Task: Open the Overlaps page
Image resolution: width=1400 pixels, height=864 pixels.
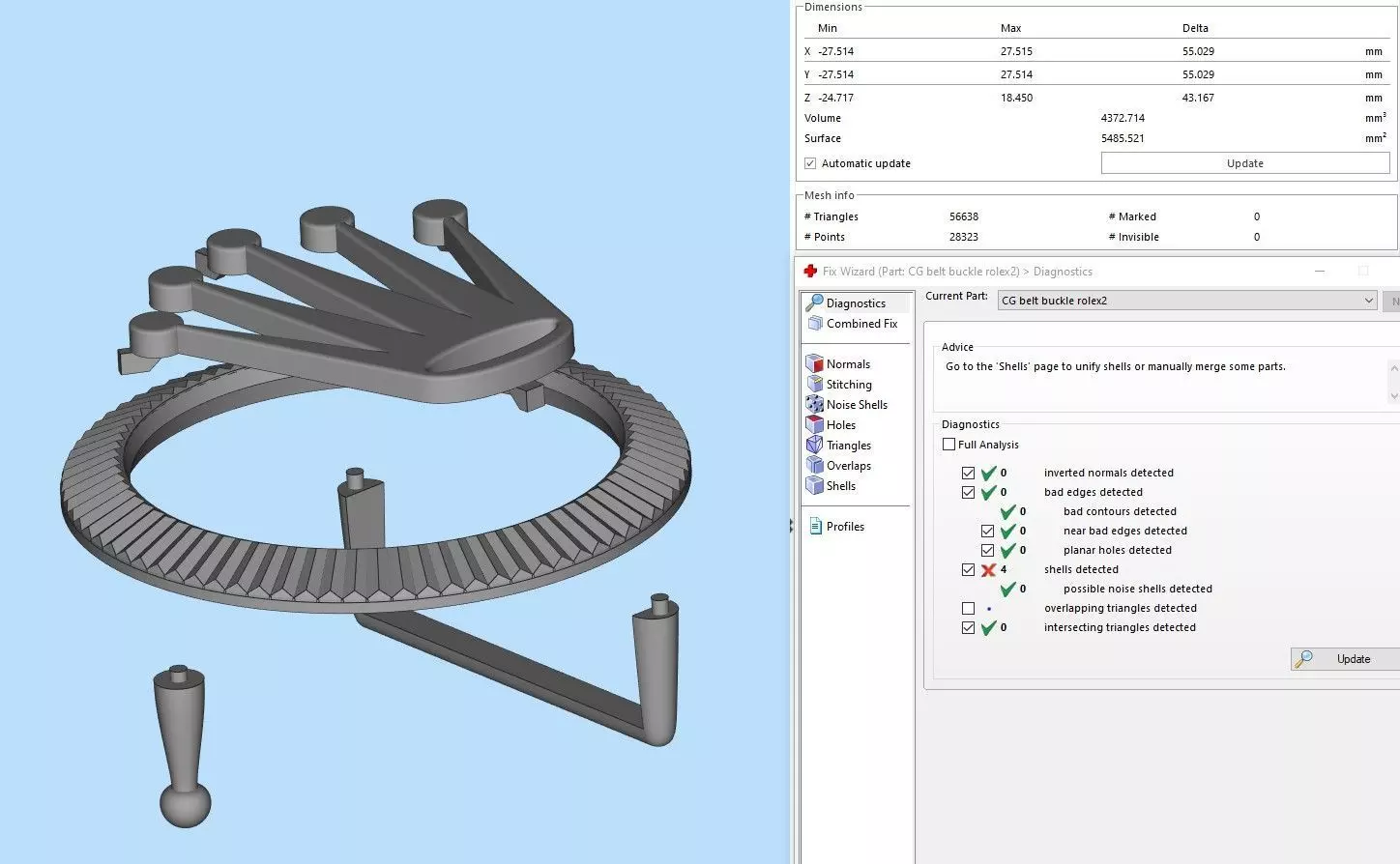Action: 849,466
